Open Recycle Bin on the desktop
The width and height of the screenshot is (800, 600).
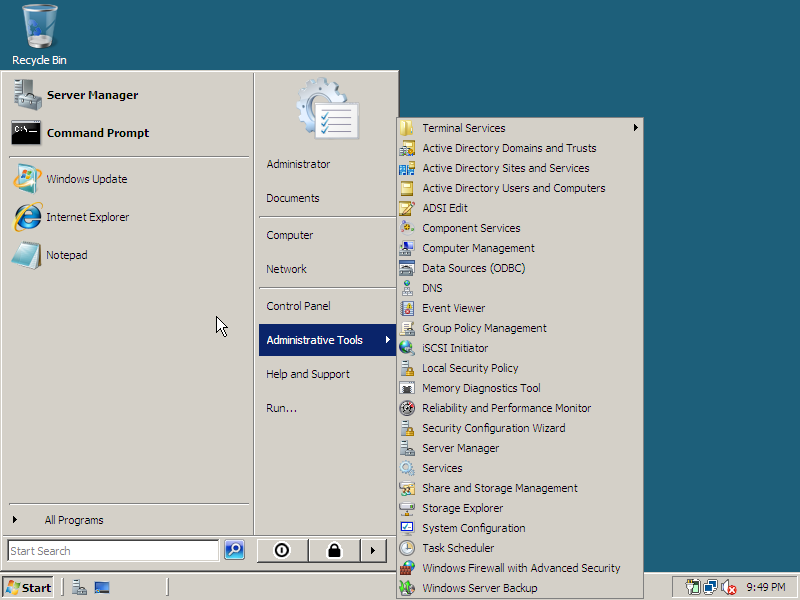[x=39, y=35]
